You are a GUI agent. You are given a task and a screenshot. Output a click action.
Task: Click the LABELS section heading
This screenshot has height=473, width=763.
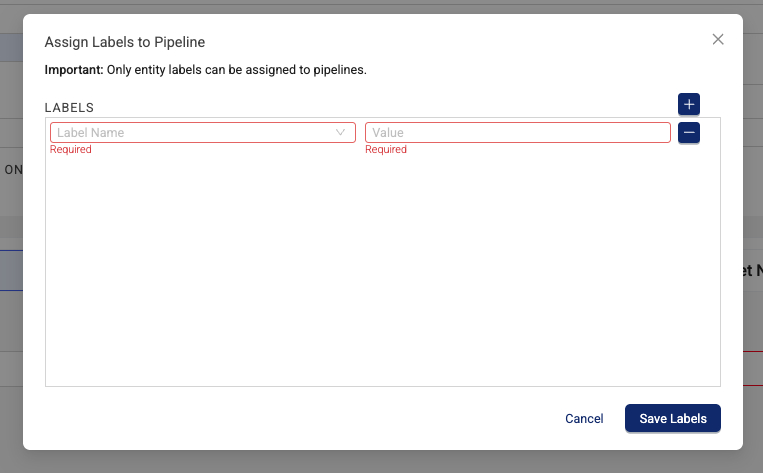[69, 108]
